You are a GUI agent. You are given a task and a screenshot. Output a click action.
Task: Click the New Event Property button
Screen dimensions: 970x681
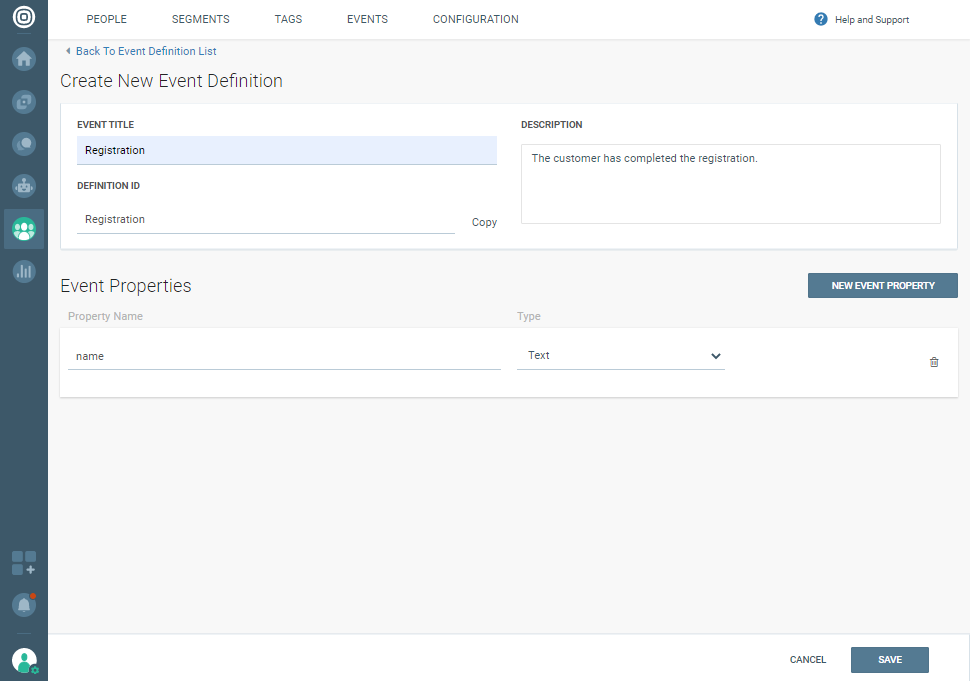click(x=882, y=286)
